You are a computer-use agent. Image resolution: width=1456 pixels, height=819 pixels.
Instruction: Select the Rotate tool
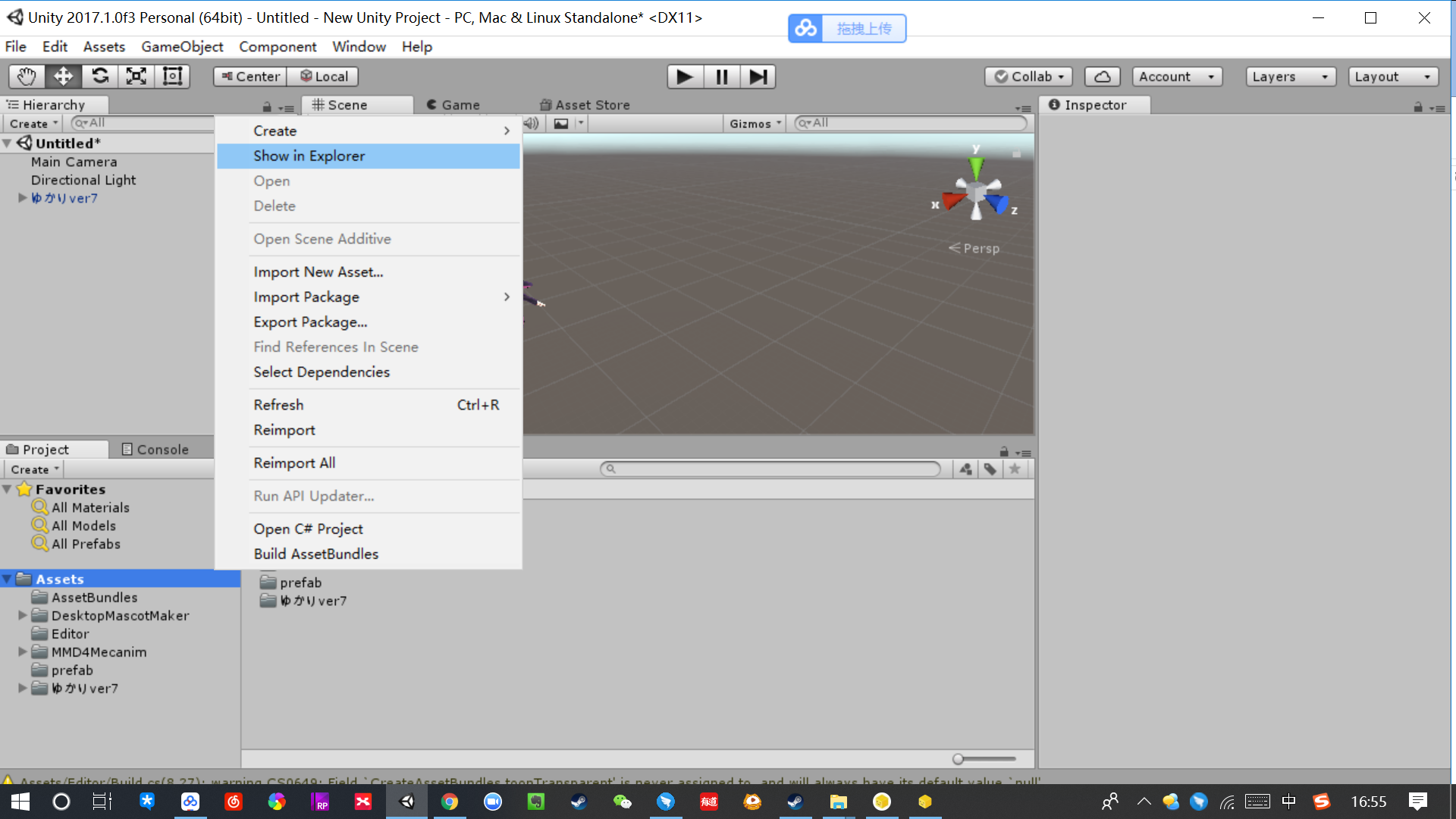pyautogui.click(x=99, y=77)
